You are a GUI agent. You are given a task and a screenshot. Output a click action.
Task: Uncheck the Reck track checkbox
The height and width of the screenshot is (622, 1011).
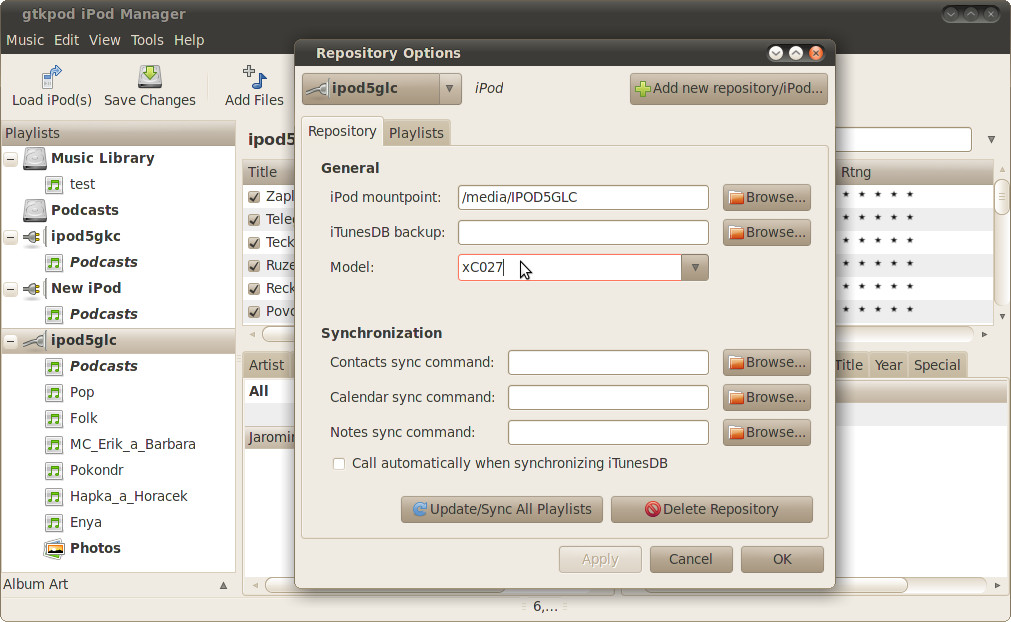pyautogui.click(x=254, y=289)
